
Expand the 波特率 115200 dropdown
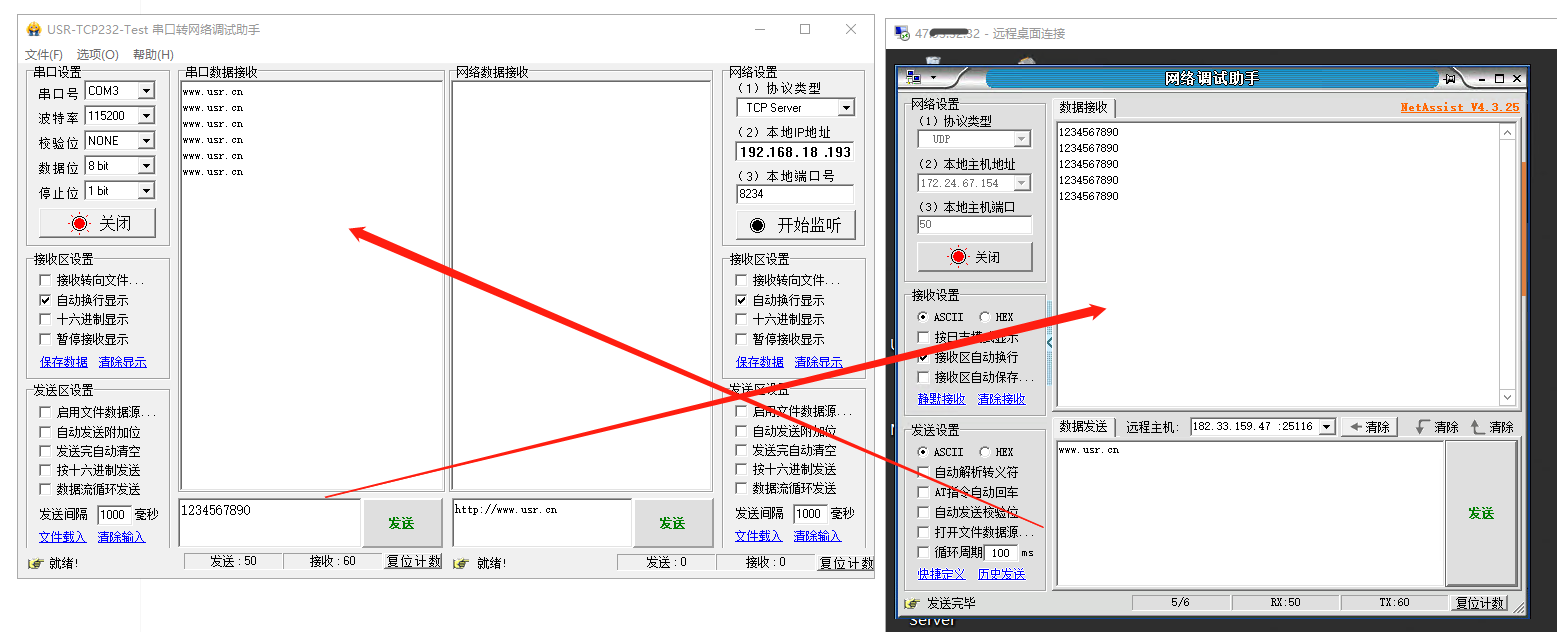(147, 116)
